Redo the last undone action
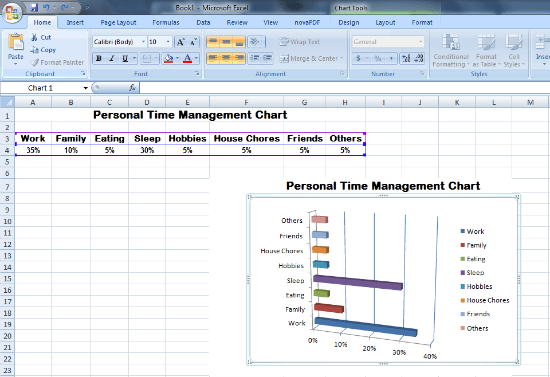The height and width of the screenshot is (377, 550). (x=64, y=7)
